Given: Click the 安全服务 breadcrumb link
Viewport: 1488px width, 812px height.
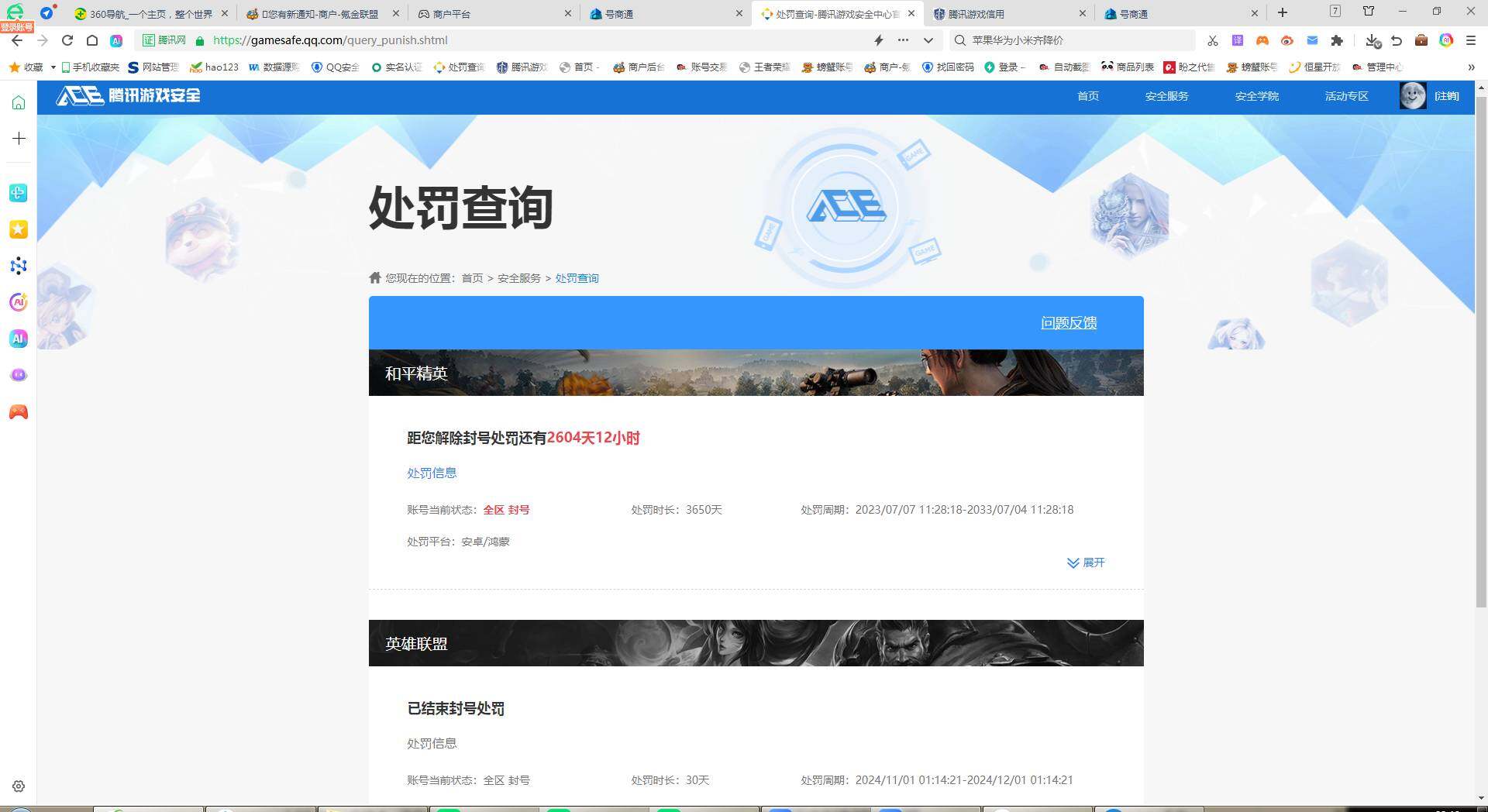Looking at the screenshot, I should (x=519, y=278).
